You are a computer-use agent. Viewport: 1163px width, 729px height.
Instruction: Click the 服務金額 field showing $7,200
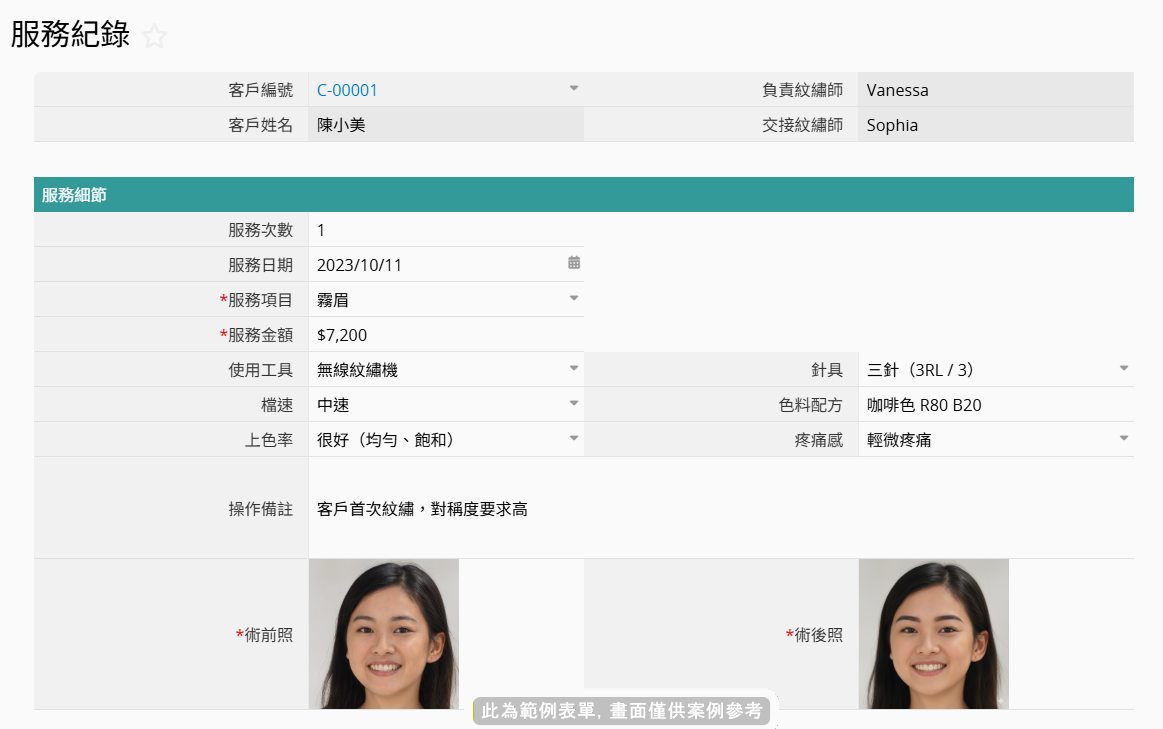(445, 335)
